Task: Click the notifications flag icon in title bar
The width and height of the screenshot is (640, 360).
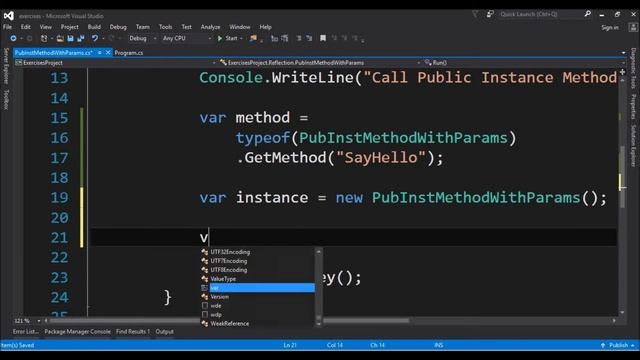Action: [475, 14]
